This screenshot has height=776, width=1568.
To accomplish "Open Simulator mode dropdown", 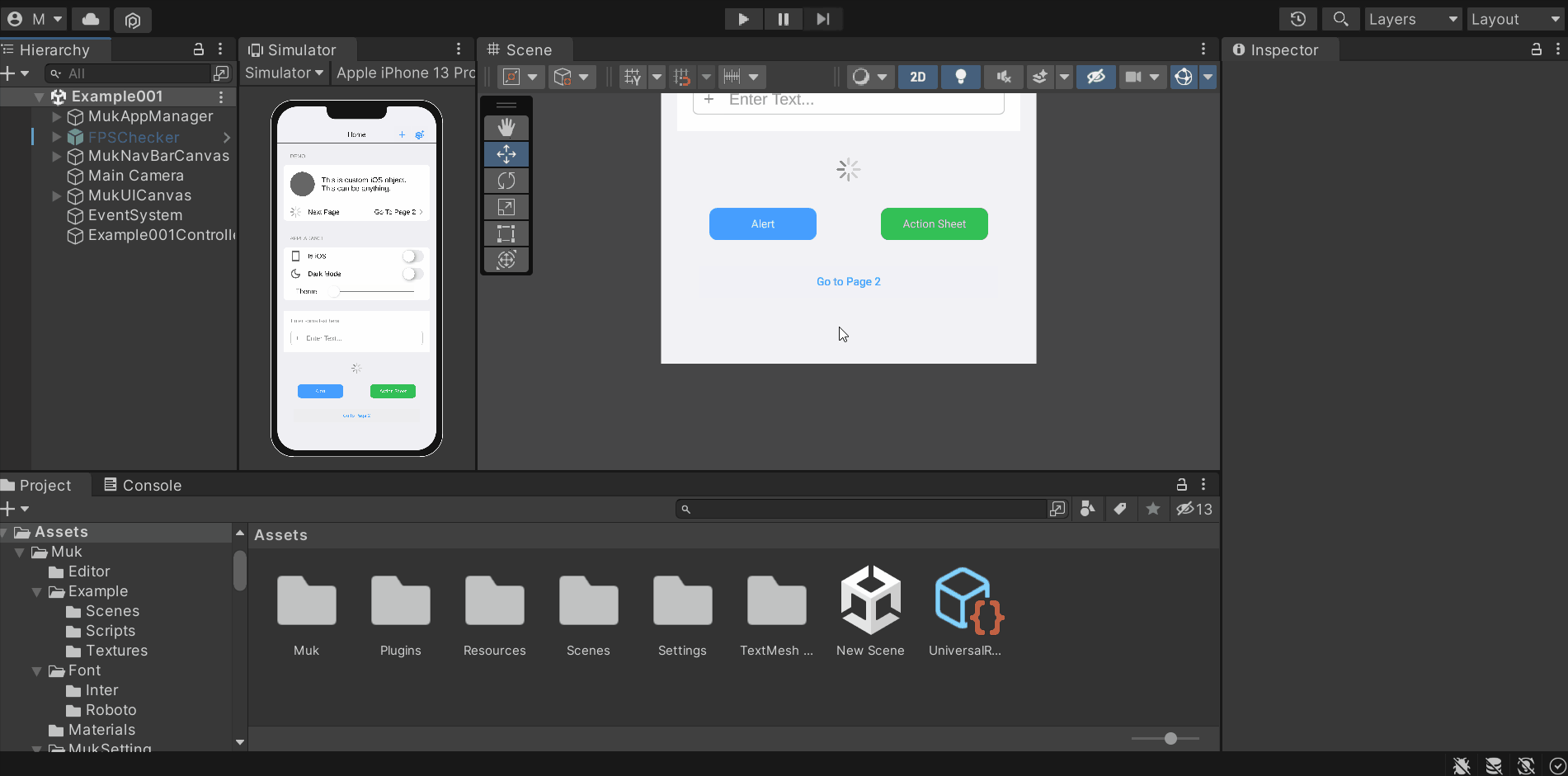I will tap(284, 73).
